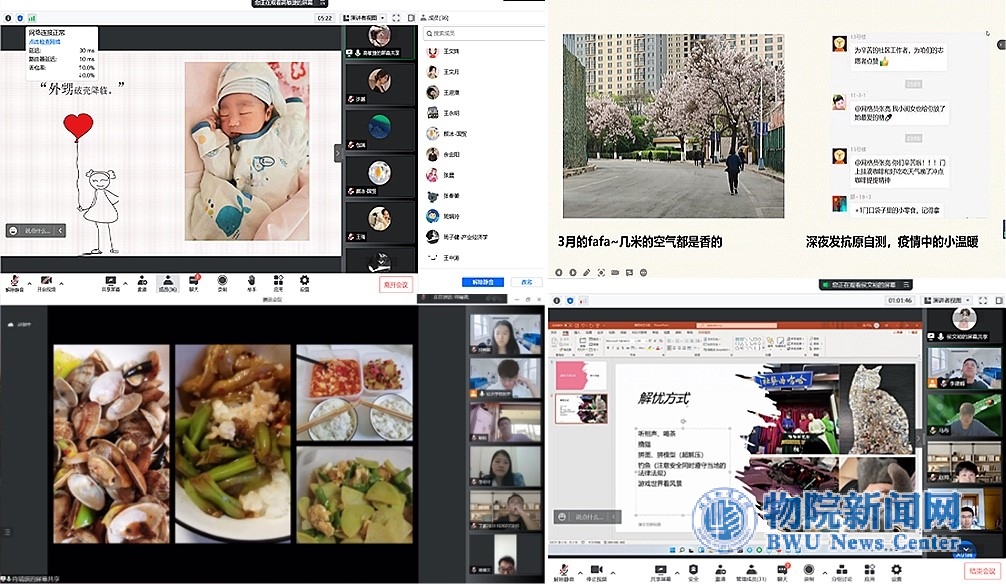Viewport: 1006px width, 584px height.
Task: Click the side panel layout icon left of 成员(36) header
Action: pos(410,17)
